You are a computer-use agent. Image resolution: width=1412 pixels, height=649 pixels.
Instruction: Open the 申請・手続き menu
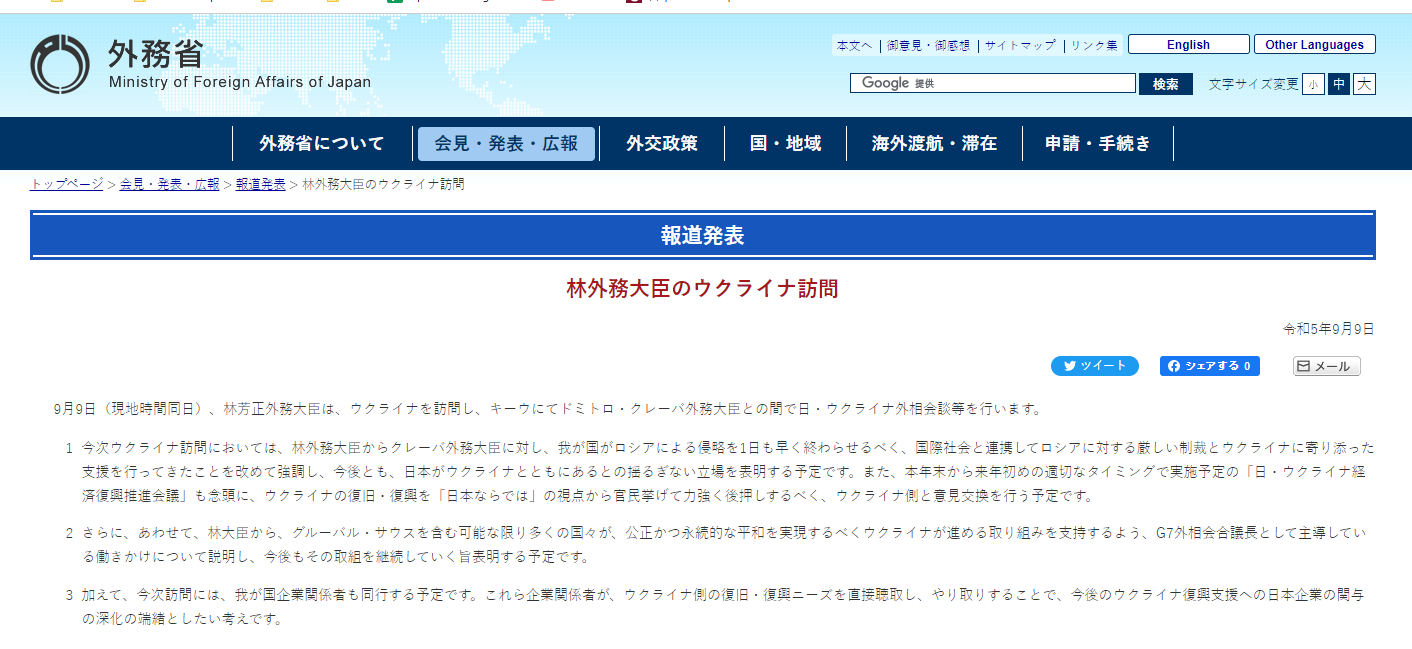(1097, 143)
